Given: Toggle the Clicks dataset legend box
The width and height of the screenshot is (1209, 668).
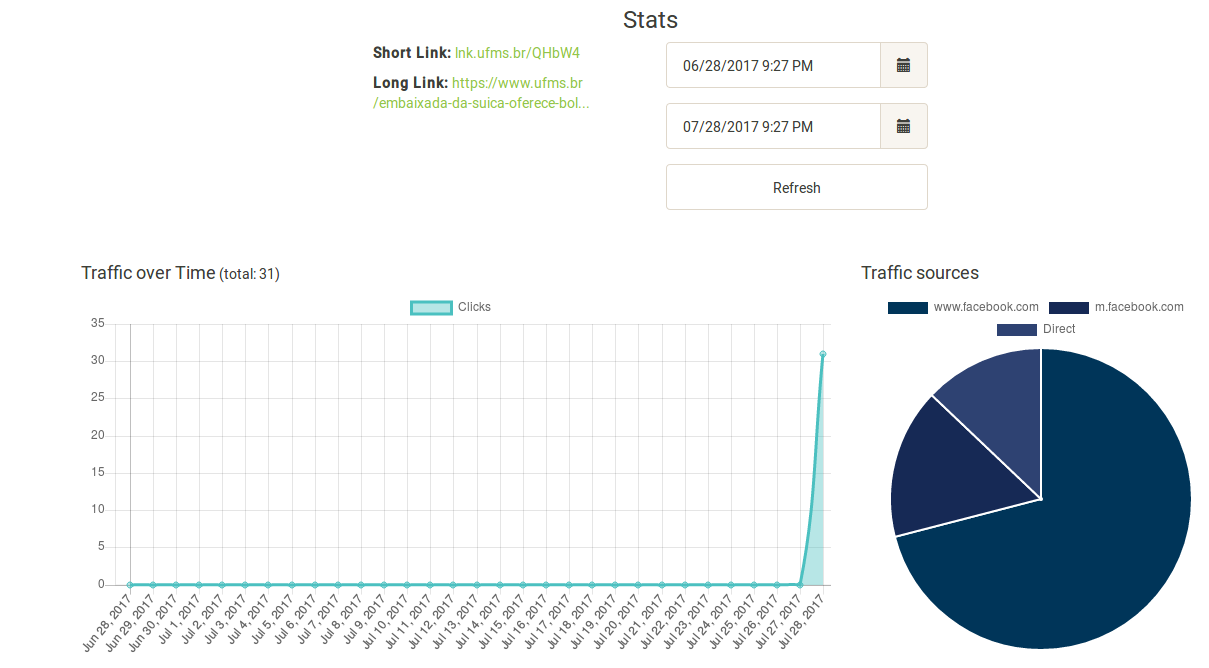Looking at the screenshot, I should [431, 307].
